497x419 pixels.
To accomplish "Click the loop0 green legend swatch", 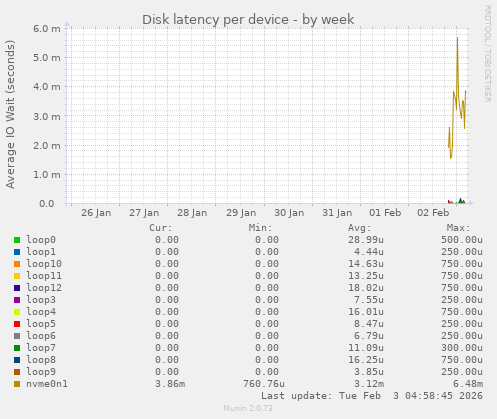I will coord(17,240).
